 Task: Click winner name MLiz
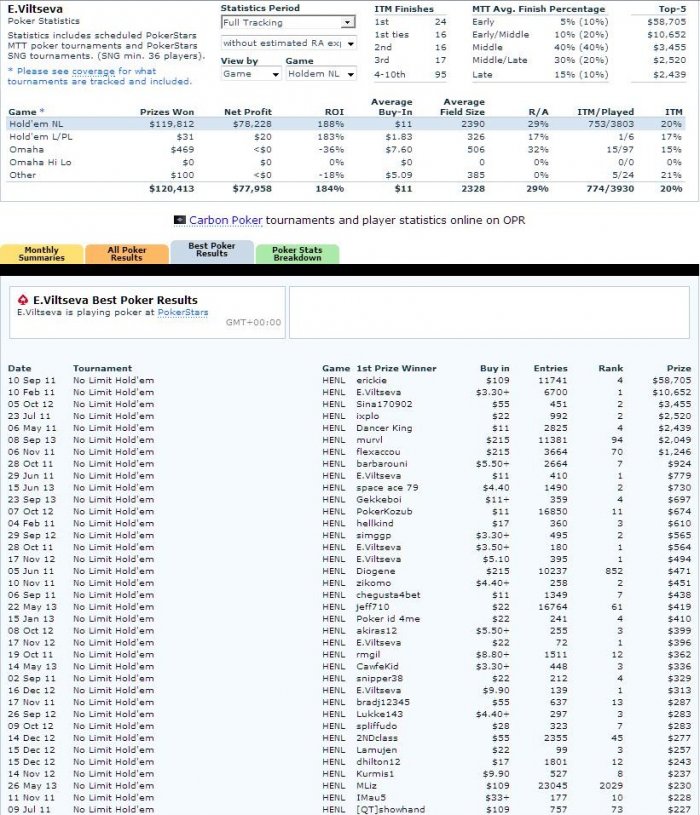(x=366, y=786)
